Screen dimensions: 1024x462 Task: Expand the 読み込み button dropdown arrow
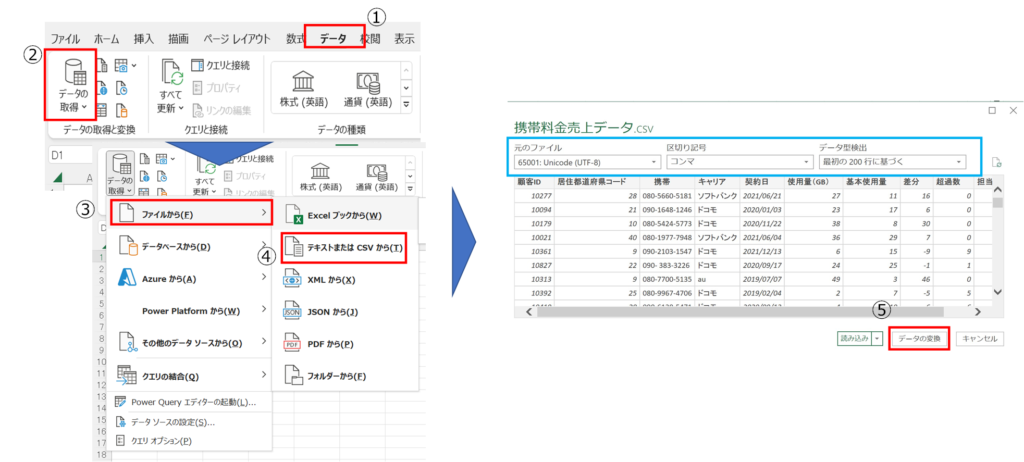pos(878,339)
